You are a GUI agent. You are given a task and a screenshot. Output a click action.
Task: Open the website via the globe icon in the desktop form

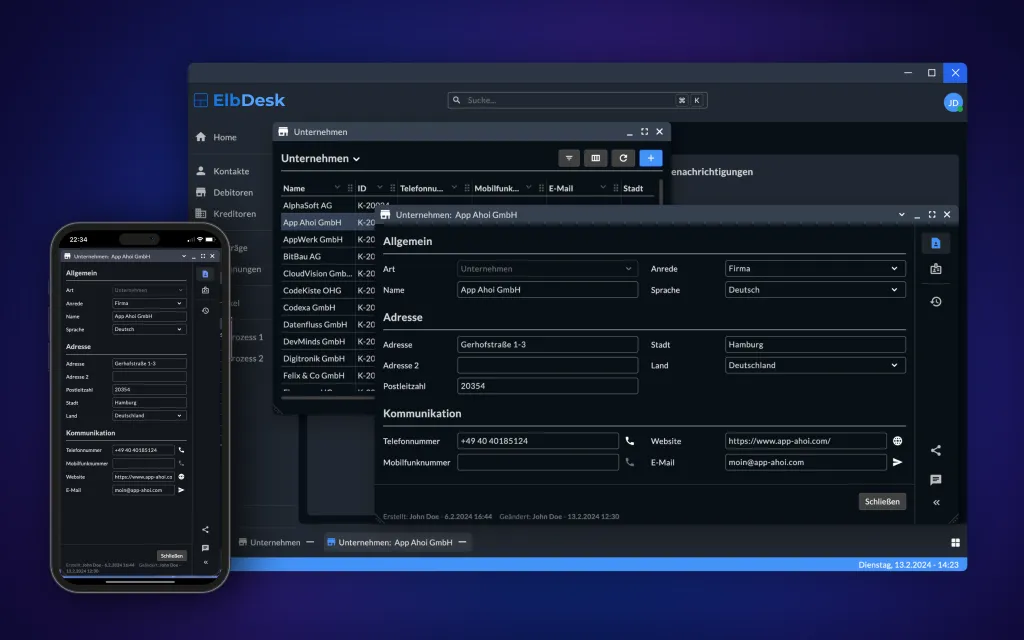click(897, 441)
